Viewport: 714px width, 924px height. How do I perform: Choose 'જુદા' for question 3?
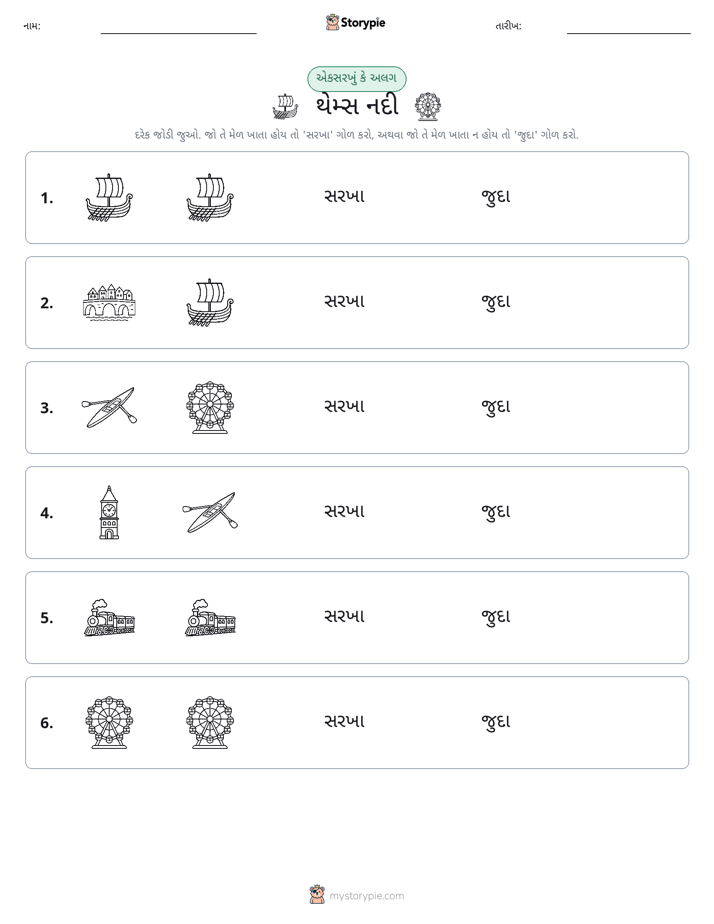point(495,407)
